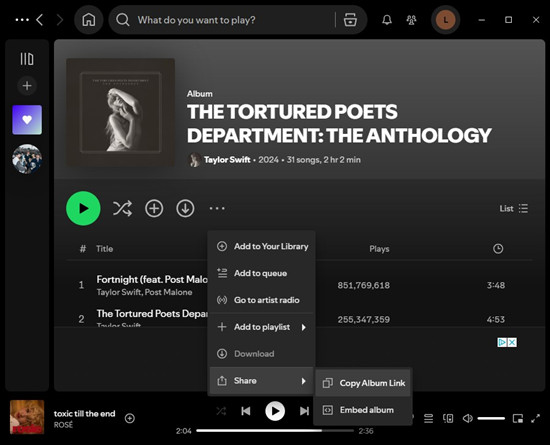The image size is (550, 445).
Task: Create a playlist with the sidebar plus button
Action: (x=27, y=86)
